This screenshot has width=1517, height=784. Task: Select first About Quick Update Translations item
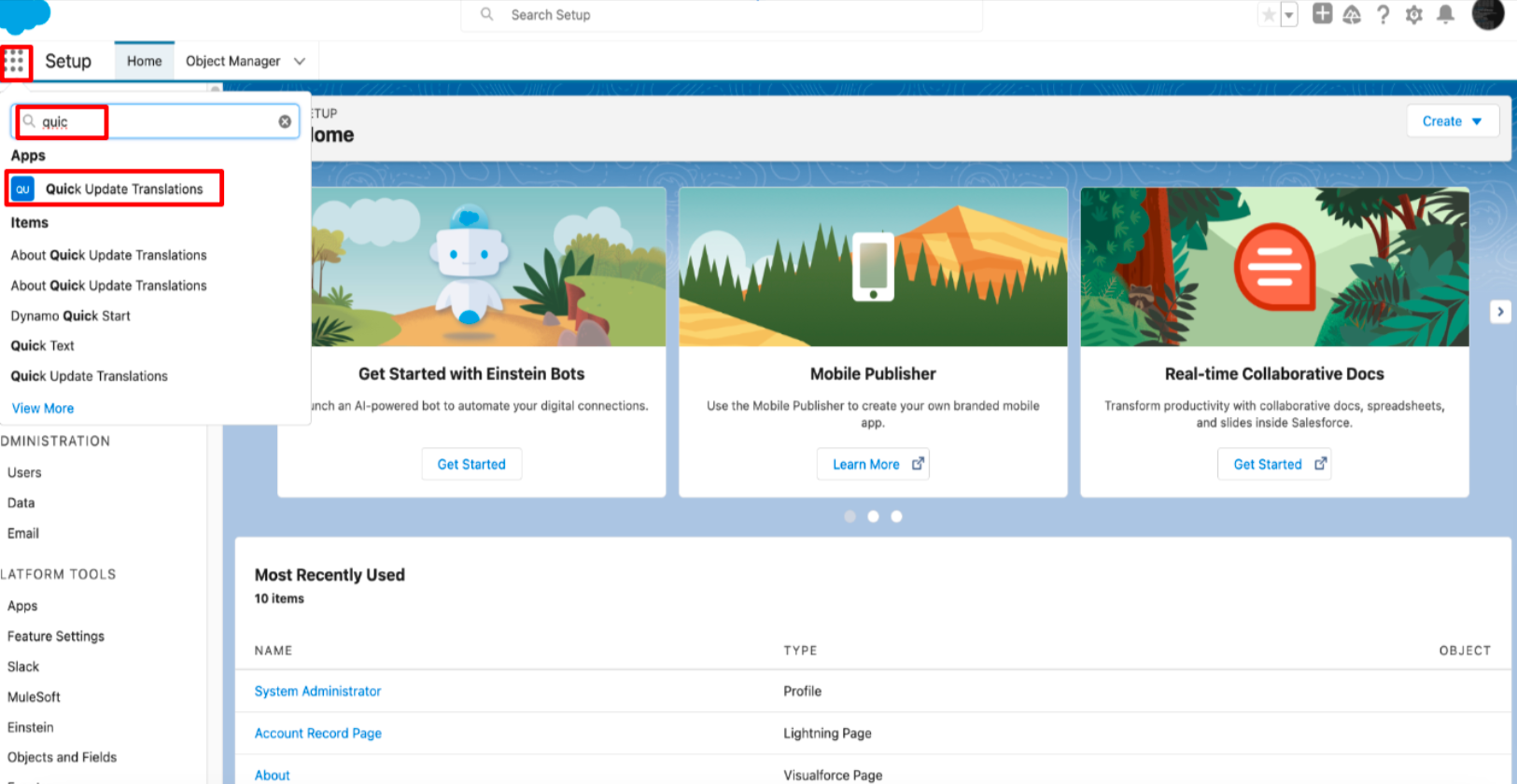(108, 255)
